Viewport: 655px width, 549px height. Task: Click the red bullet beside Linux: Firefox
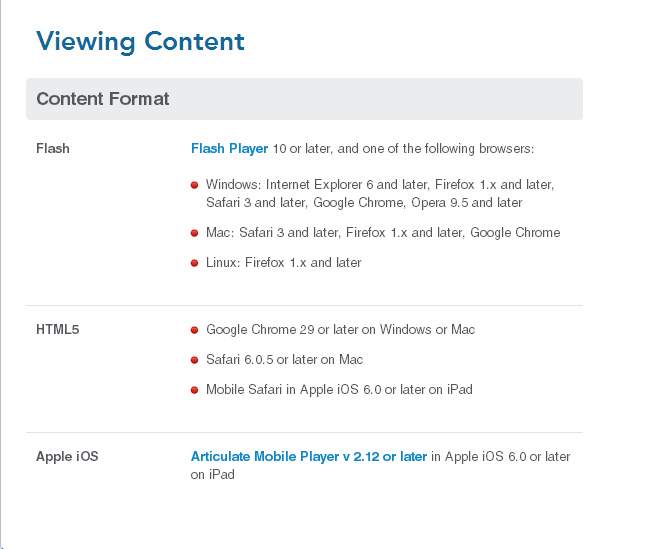[195, 263]
